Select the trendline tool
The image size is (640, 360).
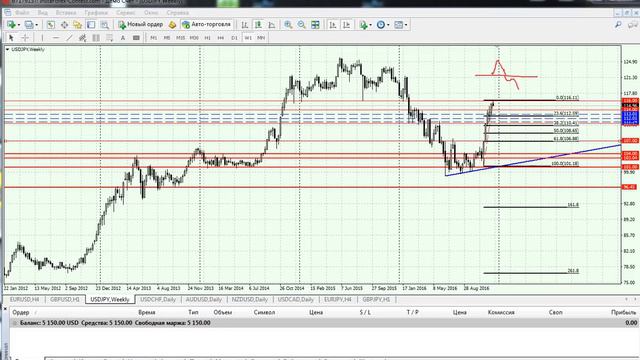coord(69,38)
